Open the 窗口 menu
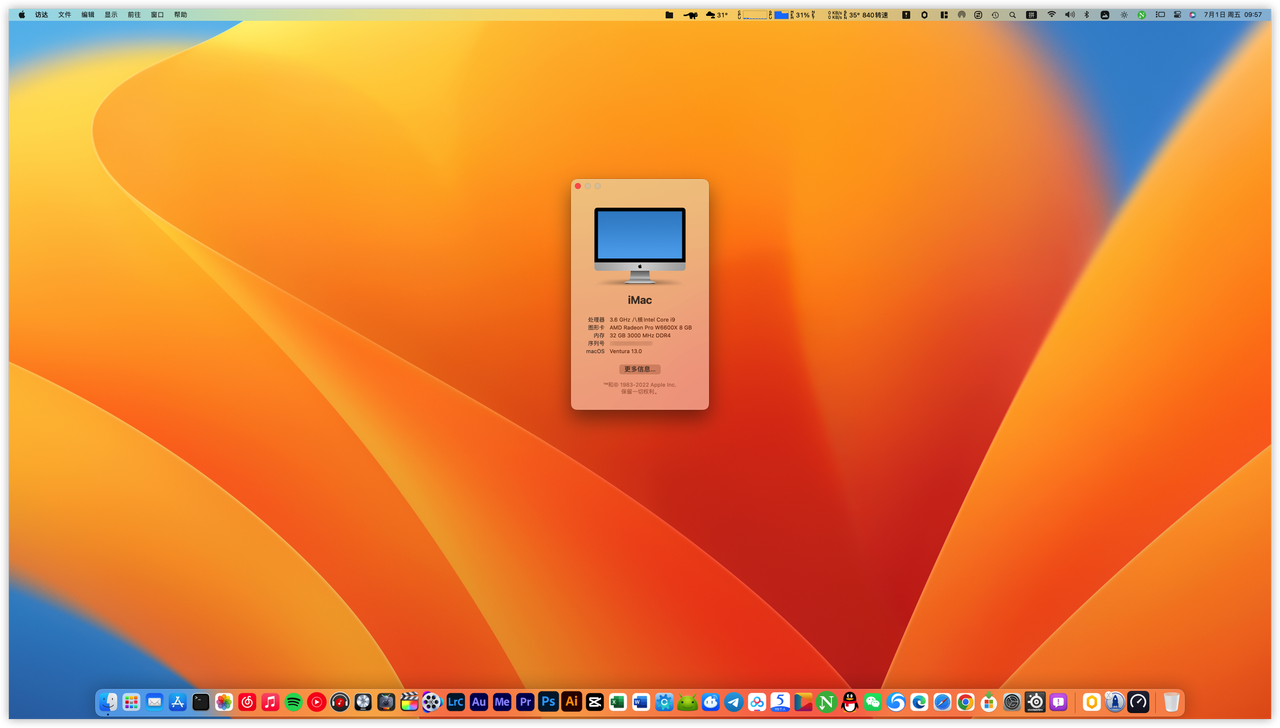The width and height of the screenshot is (1280, 728). (x=157, y=15)
